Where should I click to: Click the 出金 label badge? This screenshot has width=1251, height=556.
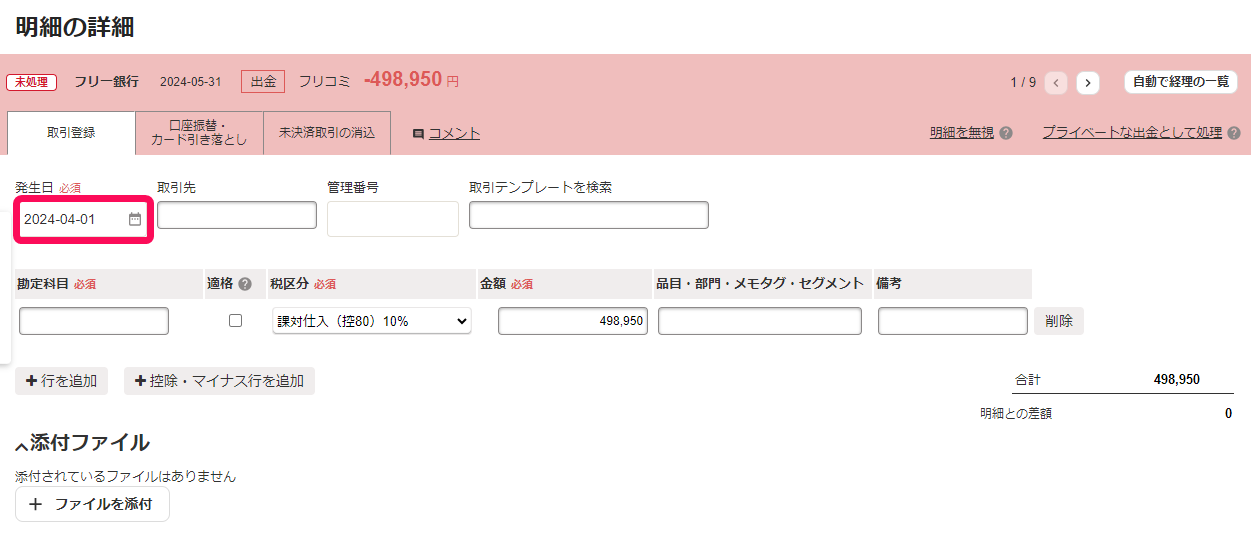coord(263,81)
